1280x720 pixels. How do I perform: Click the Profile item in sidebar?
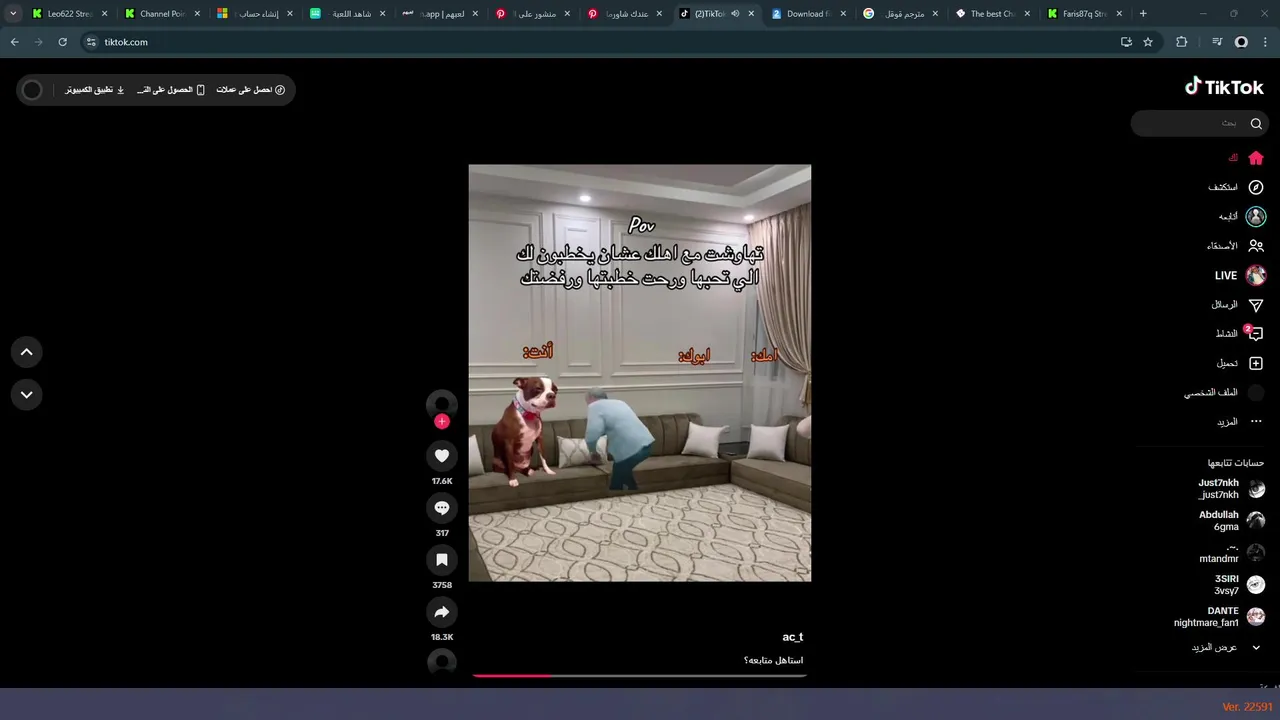[1224, 393]
